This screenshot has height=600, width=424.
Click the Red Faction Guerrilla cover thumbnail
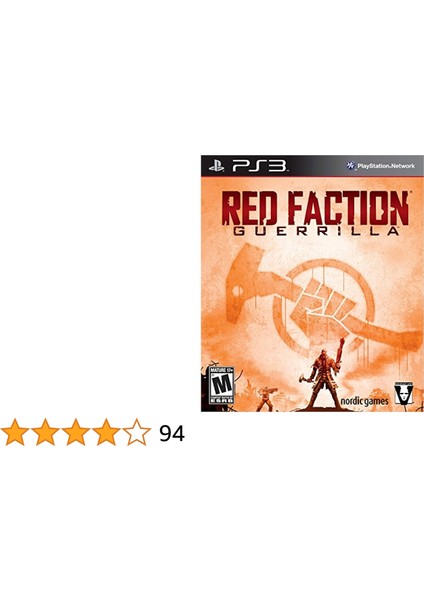click(312, 283)
